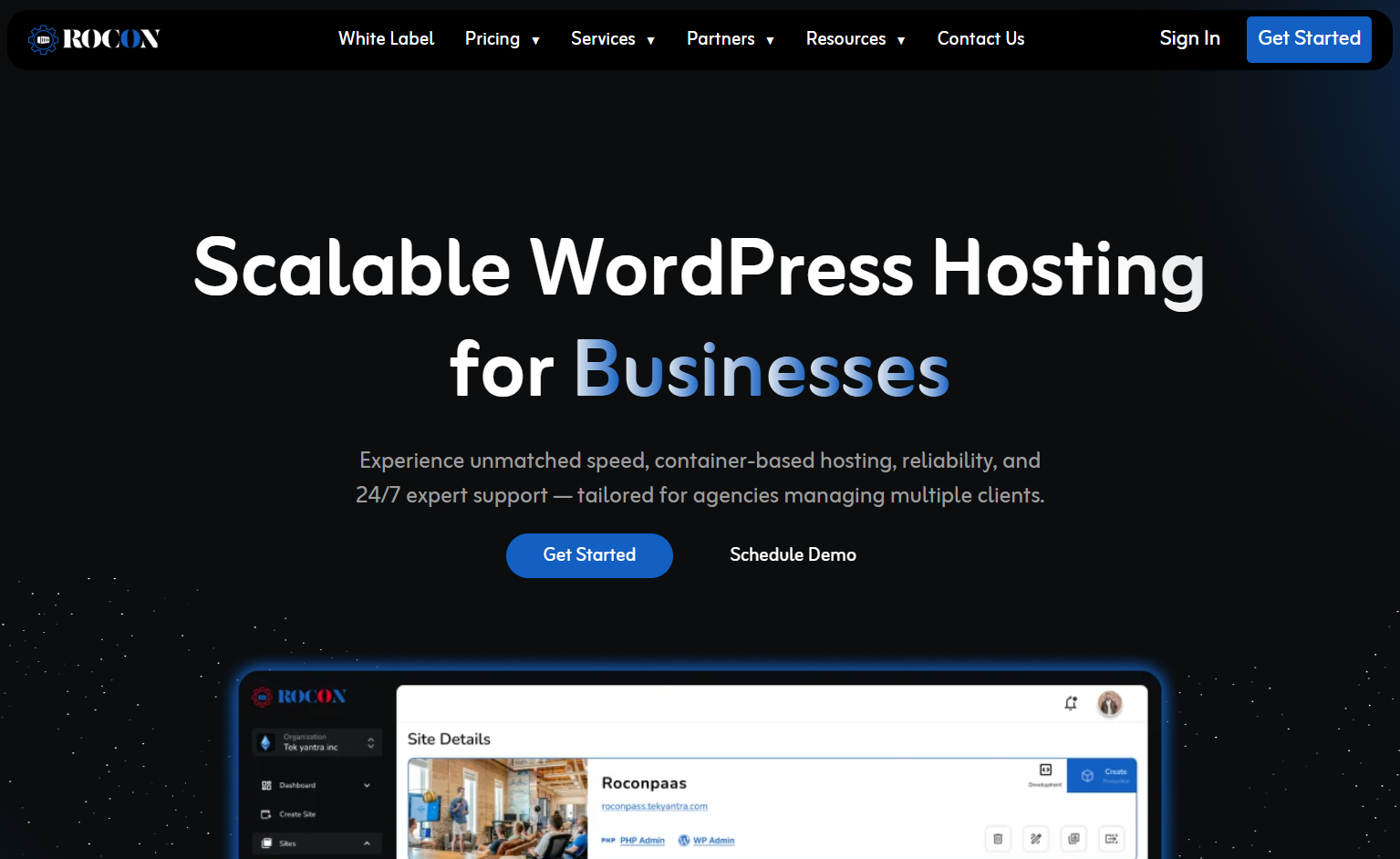Click the Roconpaas site thumbnail photo
The height and width of the screenshot is (859, 1400).
click(x=497, y=809)
